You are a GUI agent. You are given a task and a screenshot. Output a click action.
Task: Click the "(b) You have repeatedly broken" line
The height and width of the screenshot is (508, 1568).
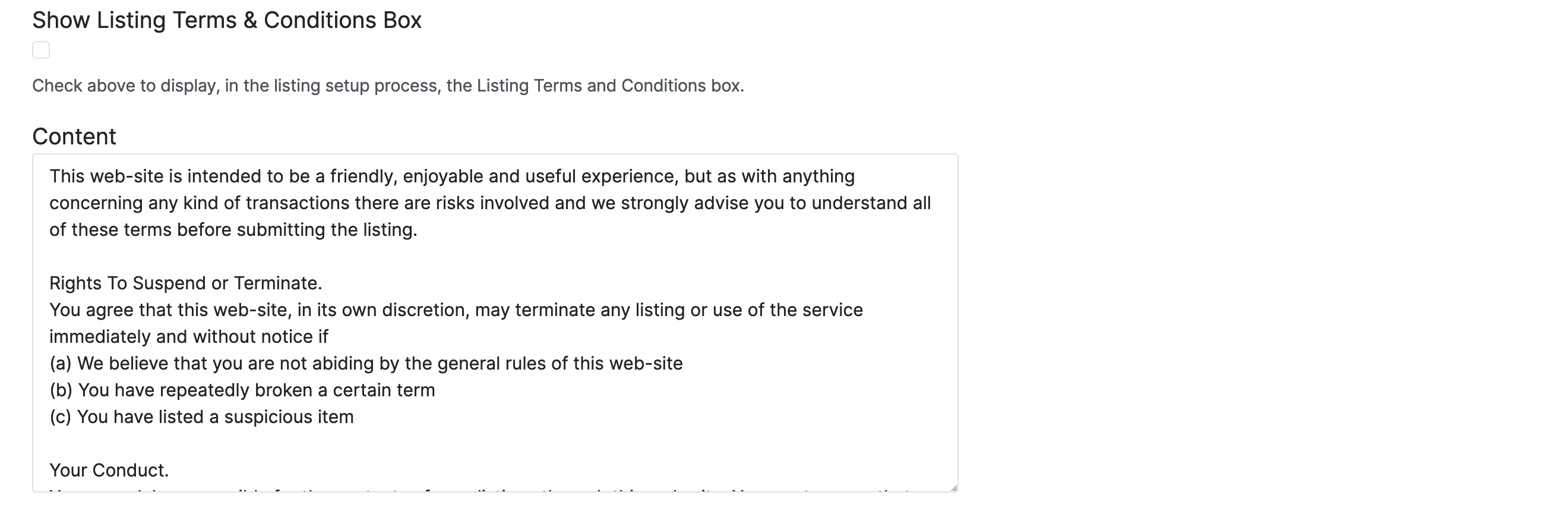[x=242, y=390]
